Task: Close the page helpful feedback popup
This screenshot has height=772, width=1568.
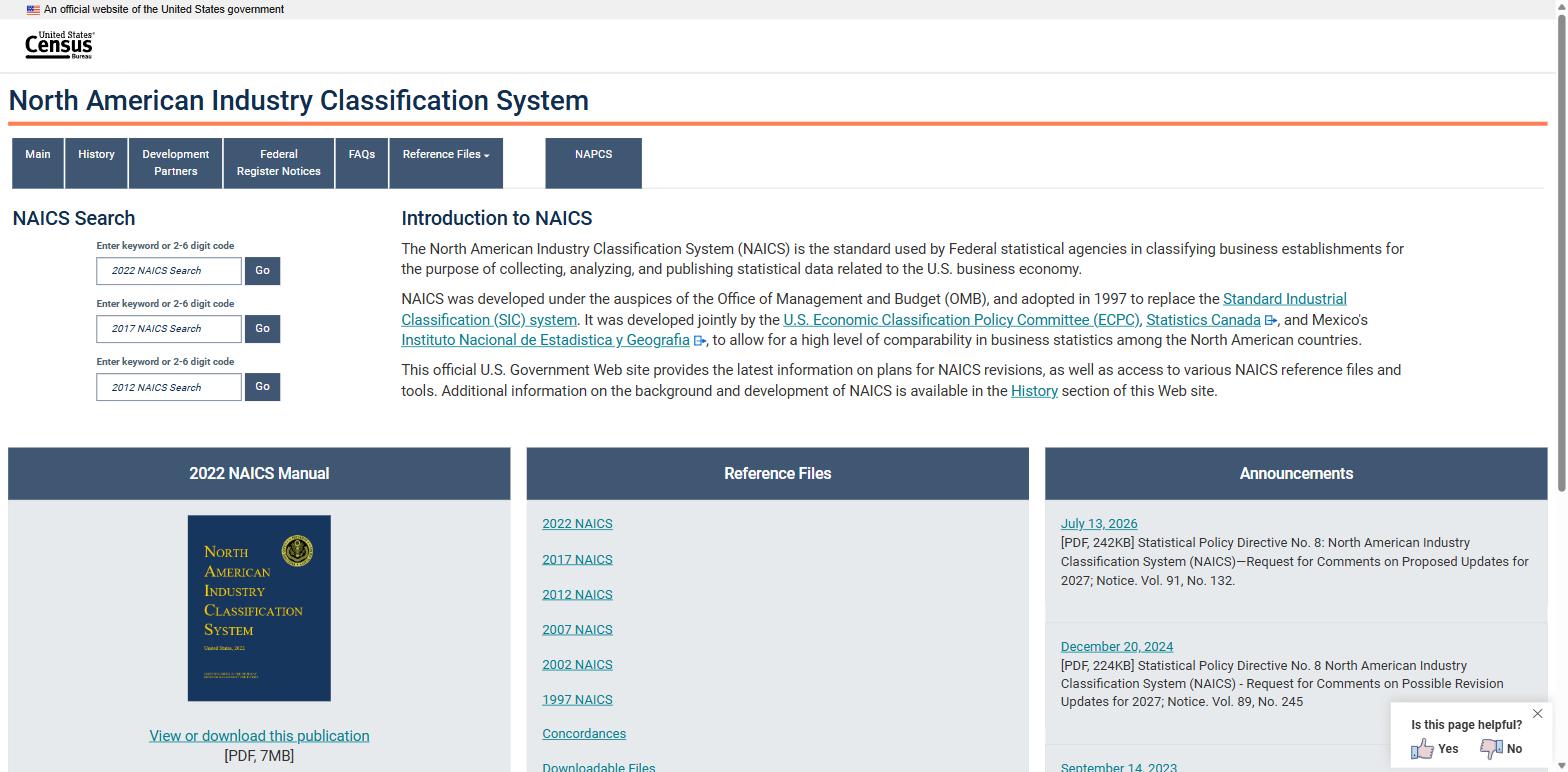Action: click(x=1537, y=713)
